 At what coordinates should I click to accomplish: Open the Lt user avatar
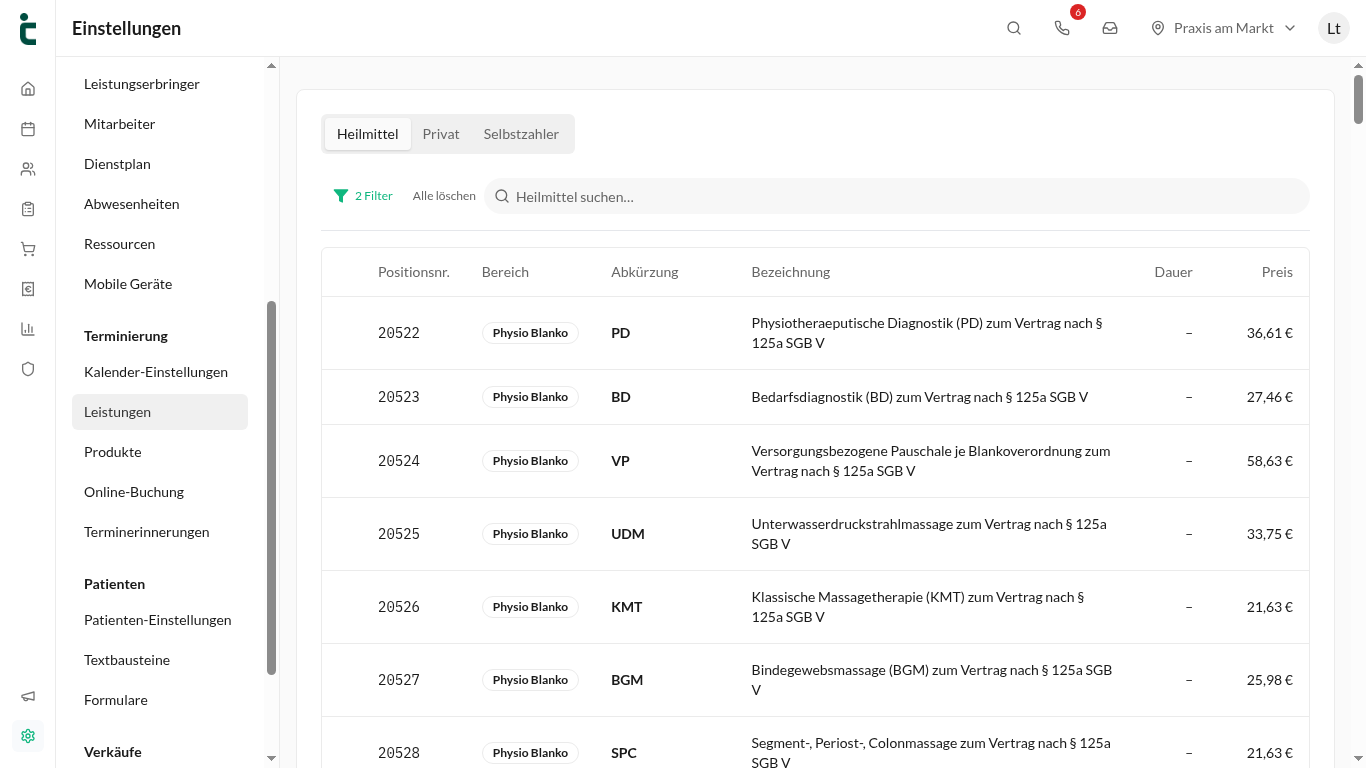(1334, 28)
